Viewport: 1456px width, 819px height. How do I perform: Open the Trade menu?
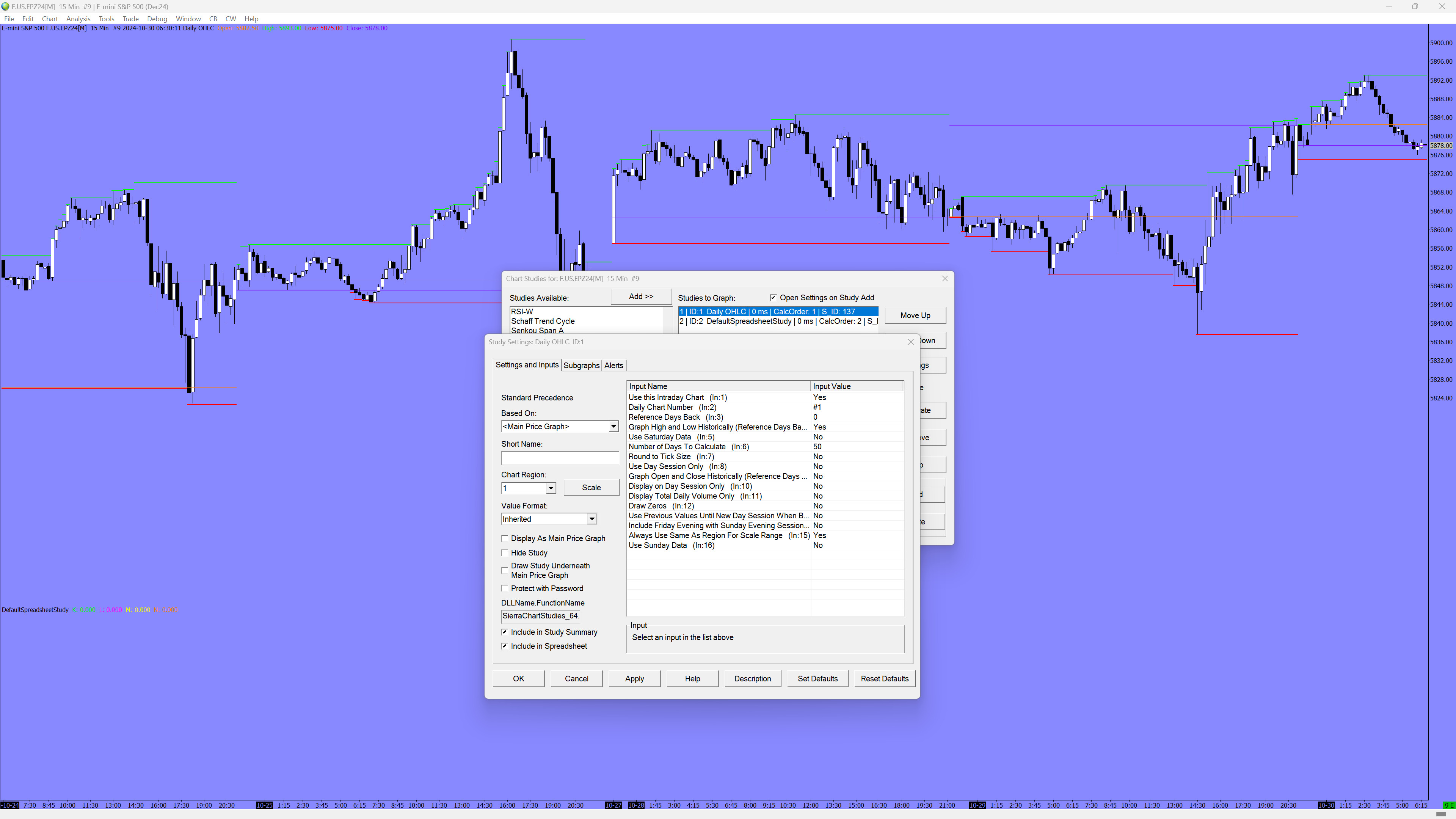(130, 19)
